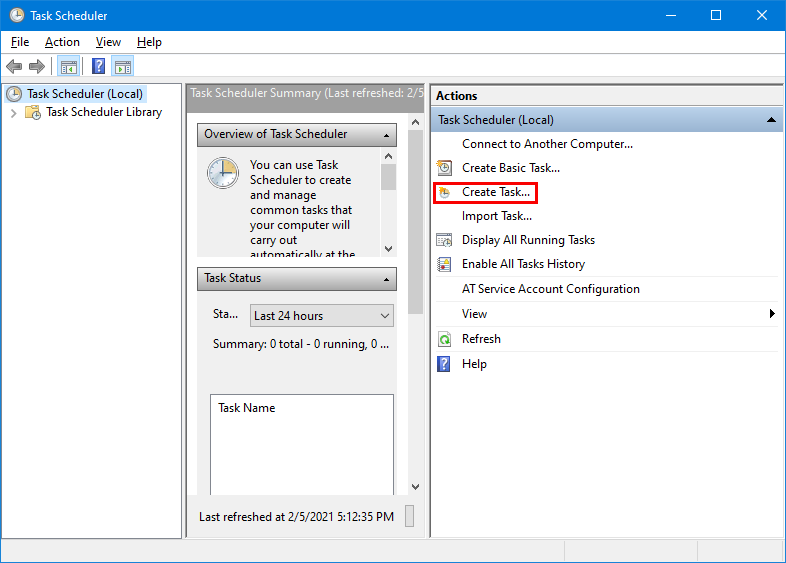The width and height of the screenshot is (786, 563).
Task: Open the Action menu
Action: coord(62,42)
